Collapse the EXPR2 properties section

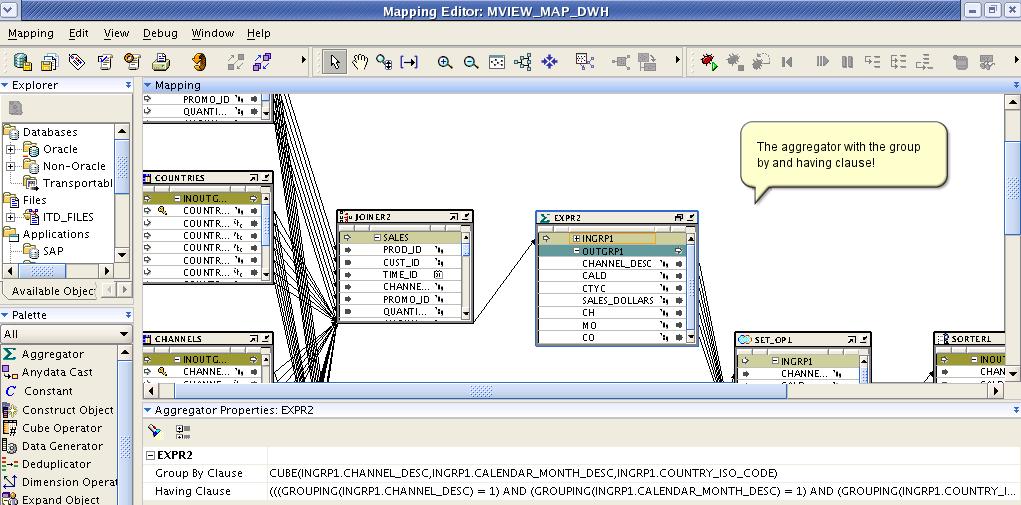[150, 456]
